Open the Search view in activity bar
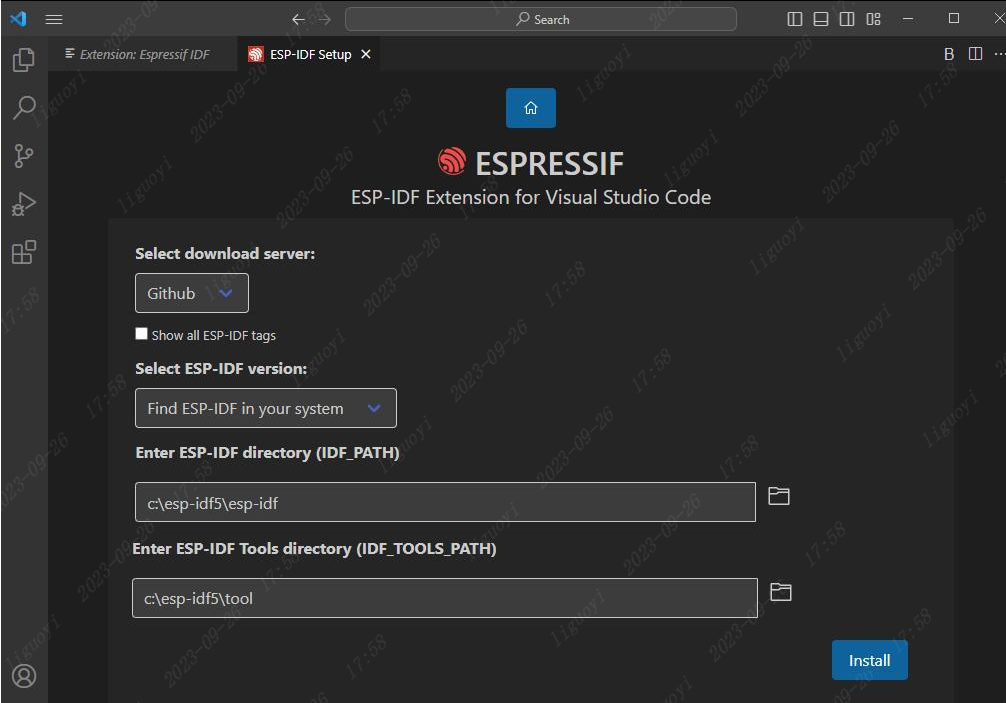 24,107
